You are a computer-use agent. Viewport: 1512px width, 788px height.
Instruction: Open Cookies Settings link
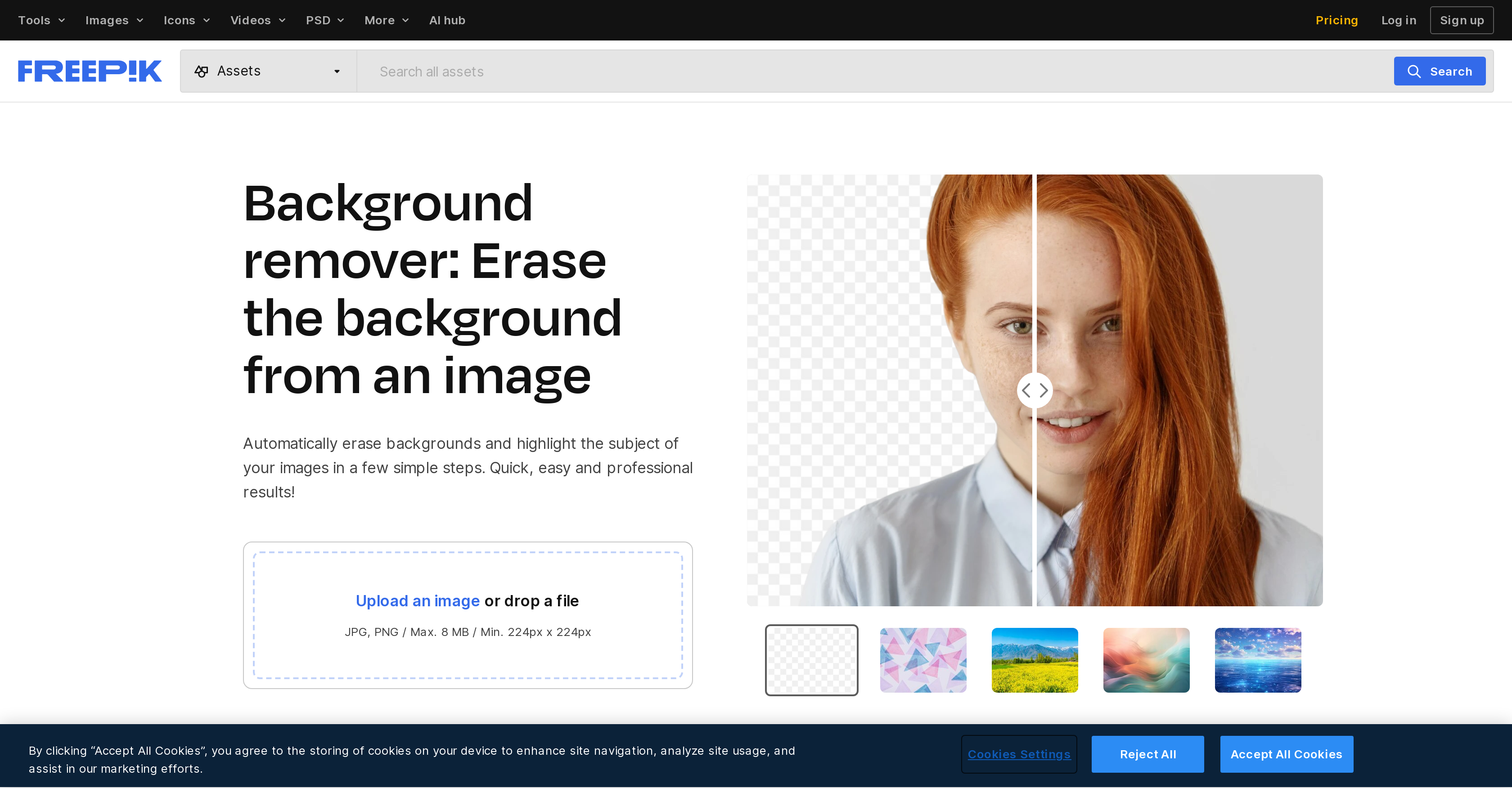click(1018, 754)
